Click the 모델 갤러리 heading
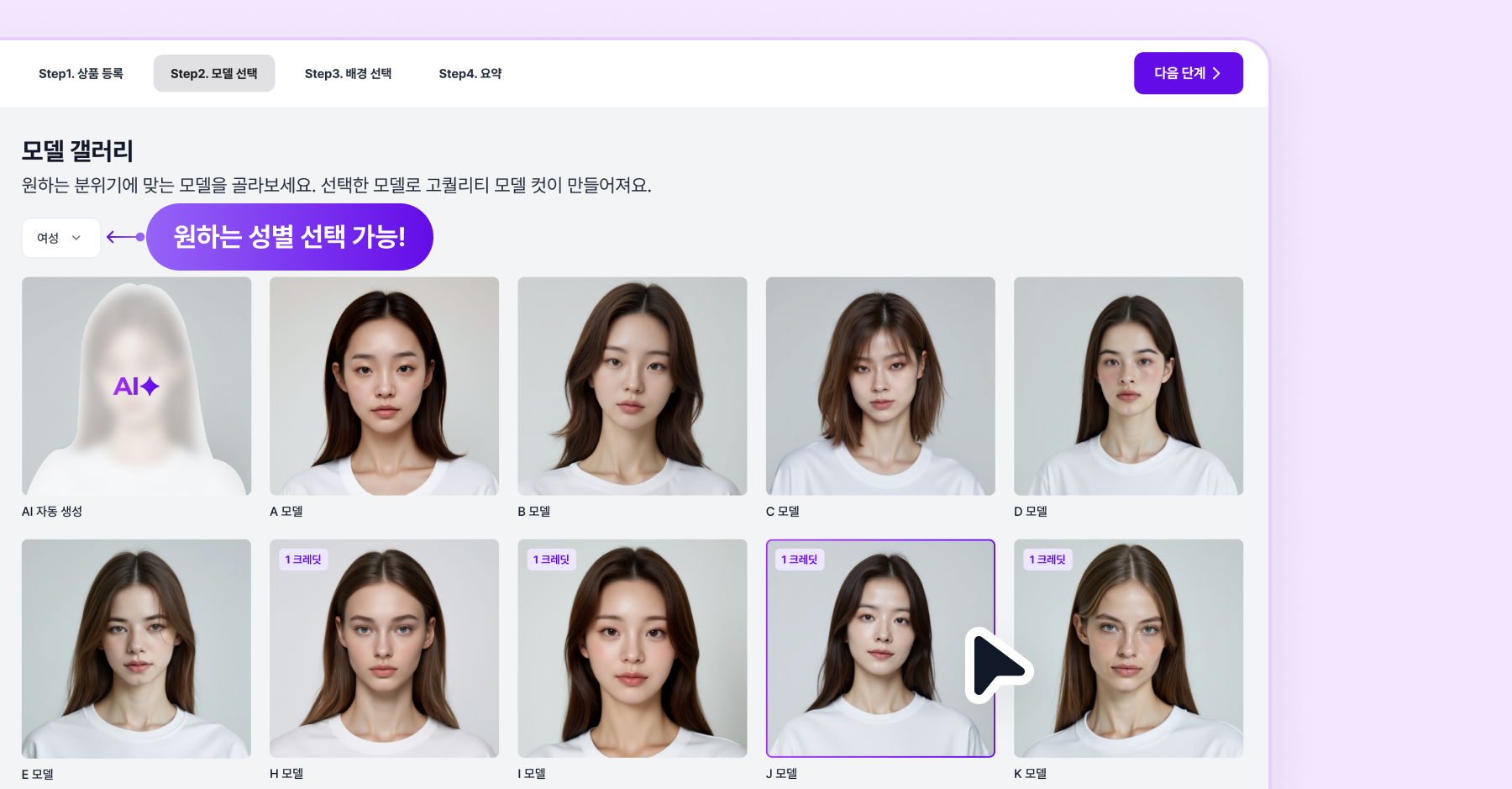 click(77, 151)
